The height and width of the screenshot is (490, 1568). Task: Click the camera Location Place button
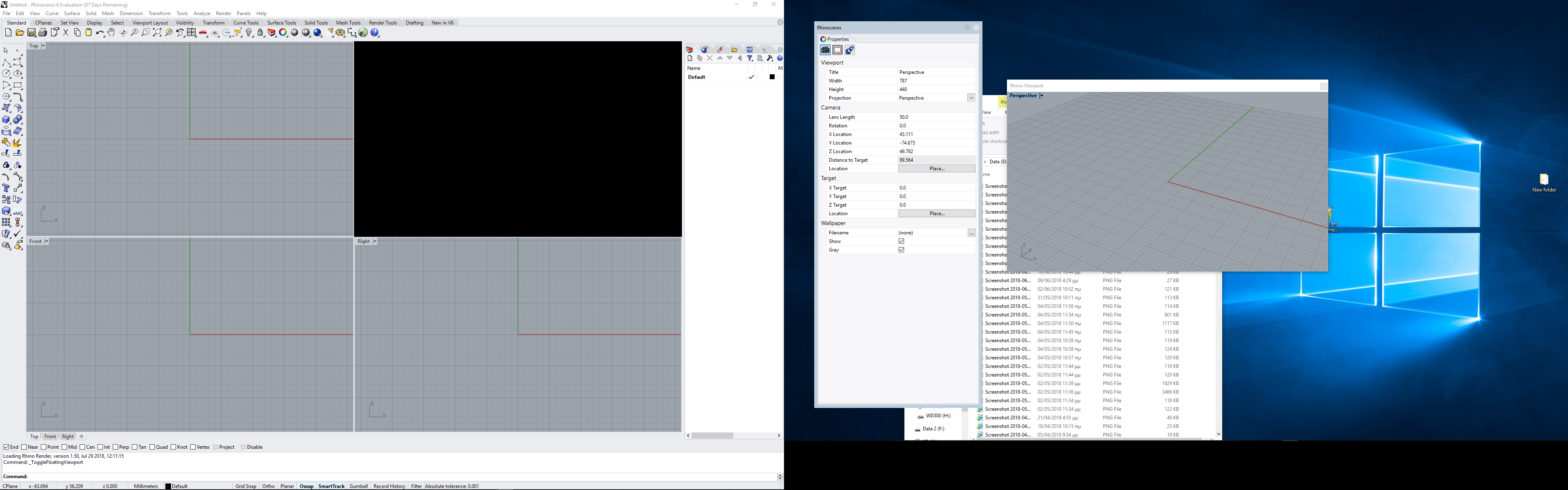point(937,169)
